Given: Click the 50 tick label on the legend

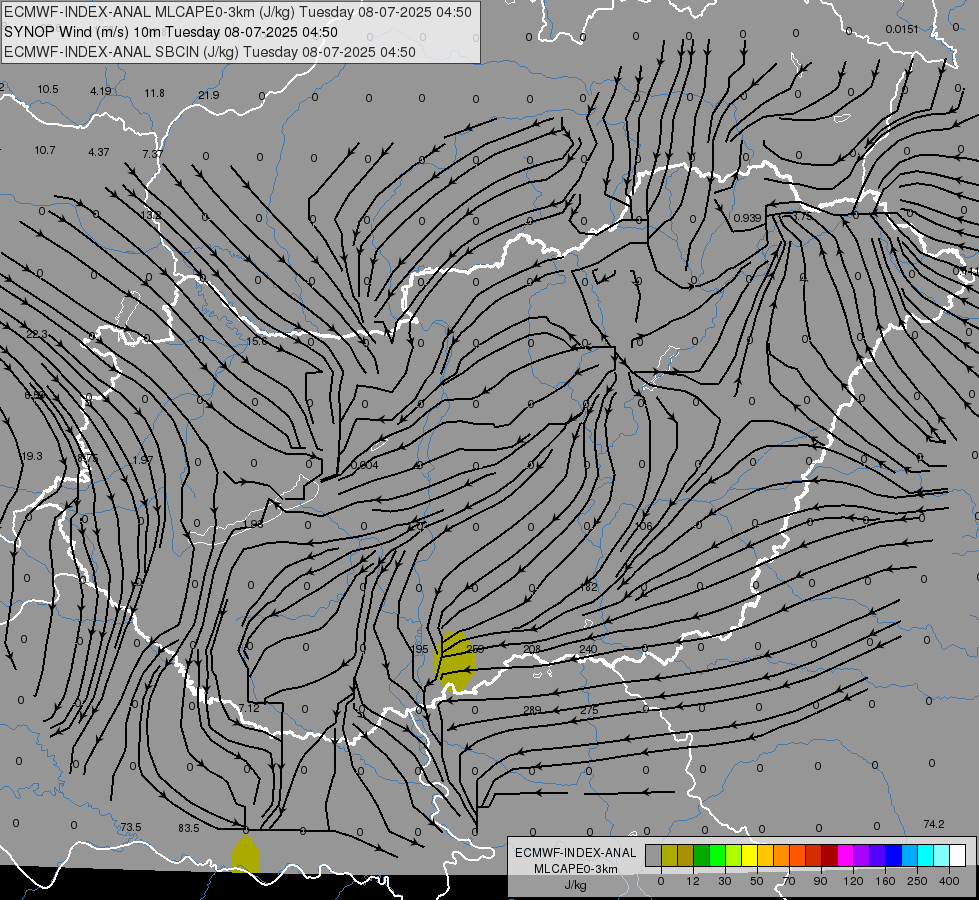Looking at the screenshot, I should (x=757, y=881).
